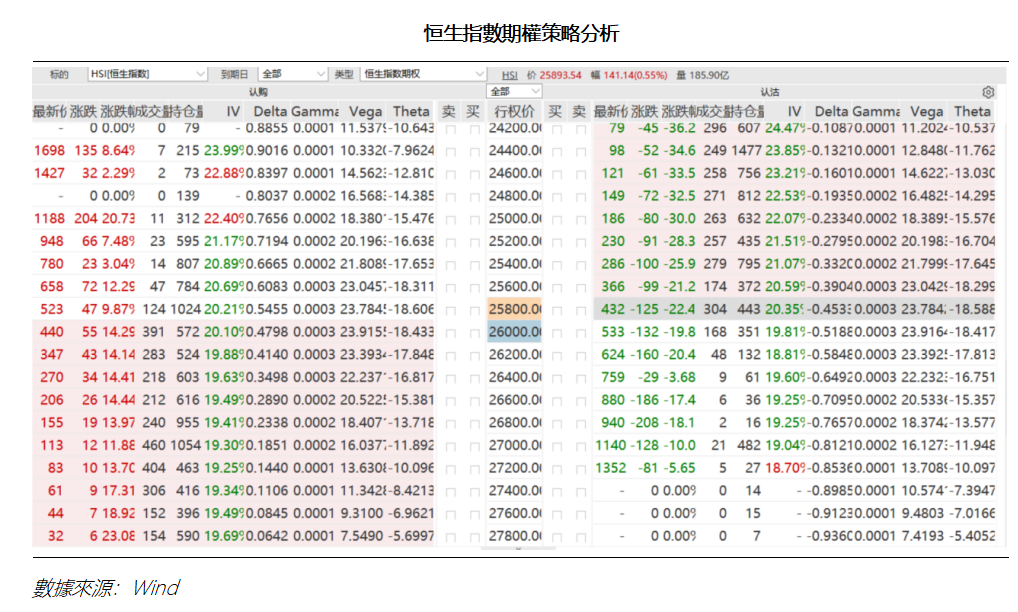Click call last price 948
This screenshot has height=612, width=1018.
(52, 241)
